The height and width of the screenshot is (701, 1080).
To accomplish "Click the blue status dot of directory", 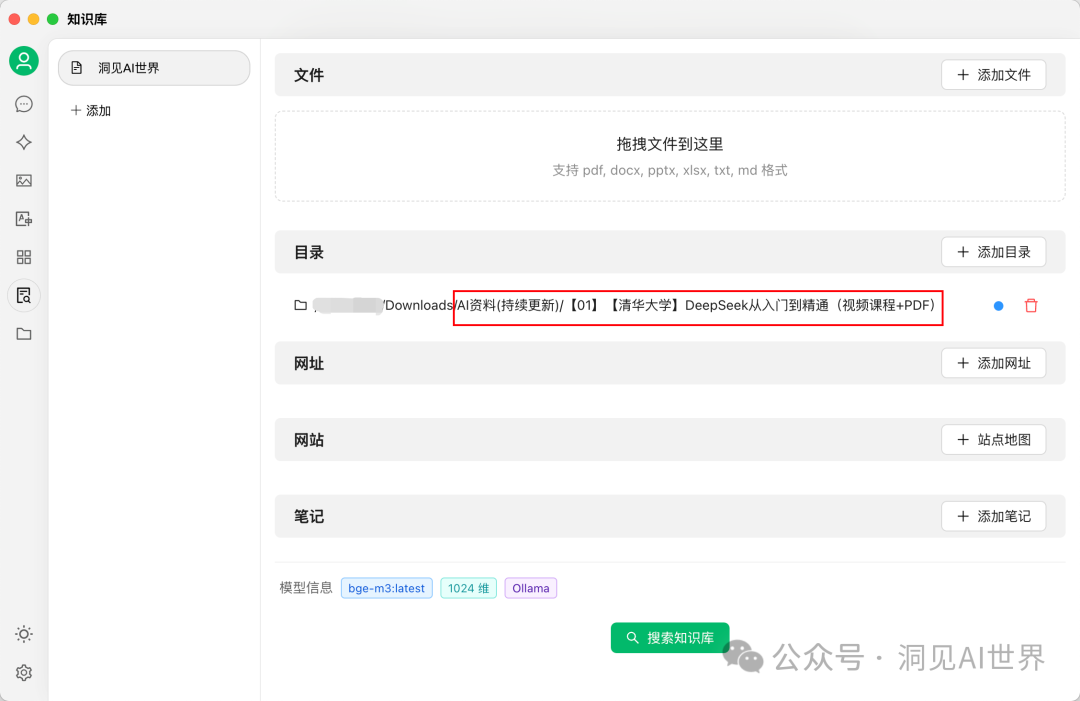I will pyautogui.click(x=998, y=306).
